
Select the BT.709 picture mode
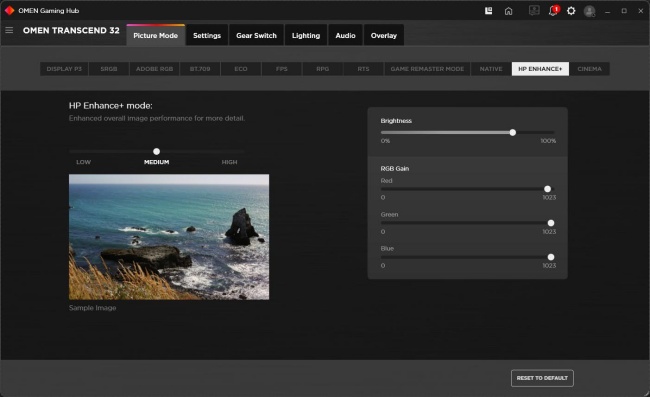(200, 69)
